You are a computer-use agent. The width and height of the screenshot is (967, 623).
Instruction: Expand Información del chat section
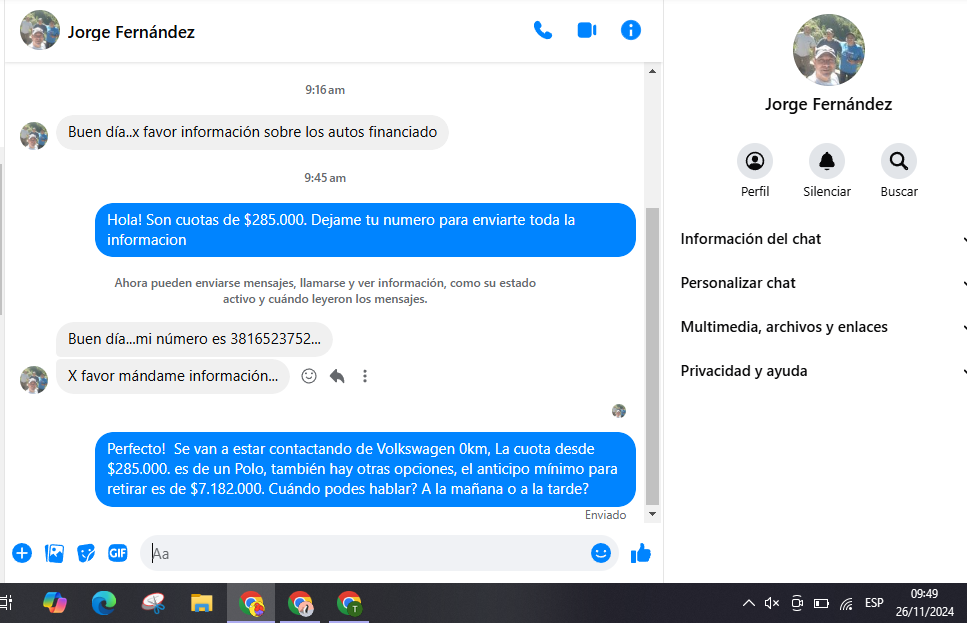point(822,239)
